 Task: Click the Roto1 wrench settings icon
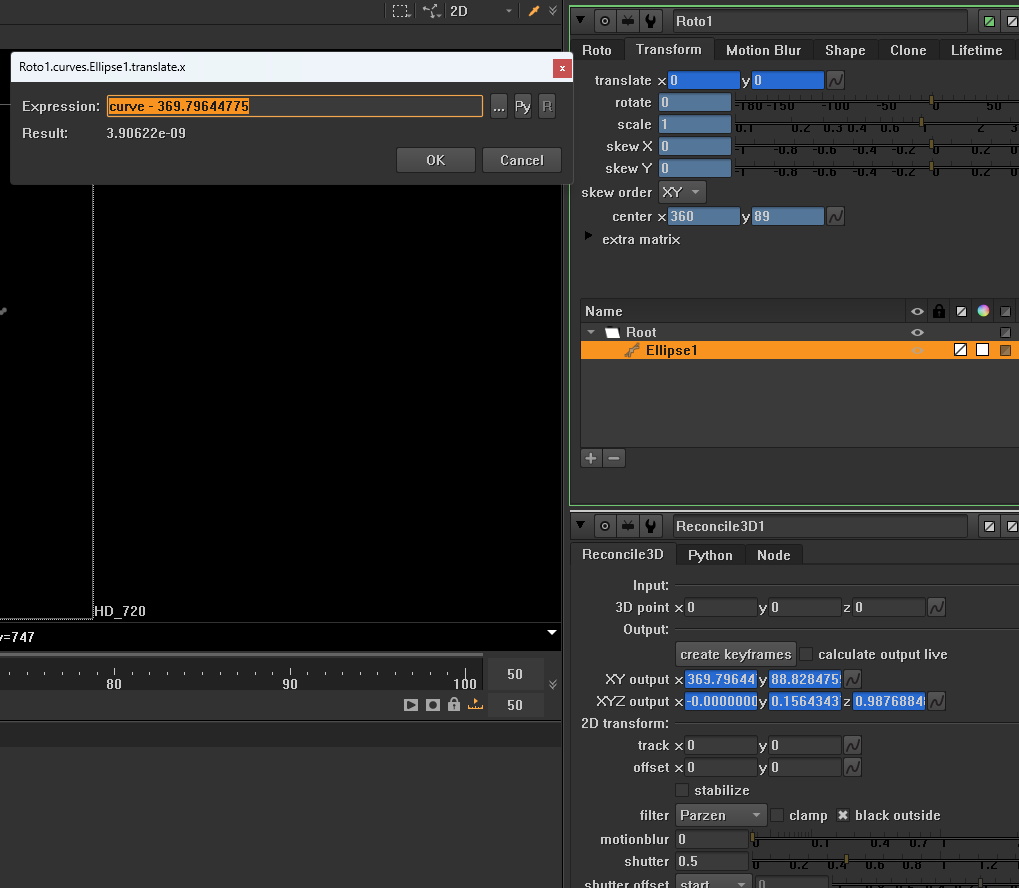tap(651, 21)
